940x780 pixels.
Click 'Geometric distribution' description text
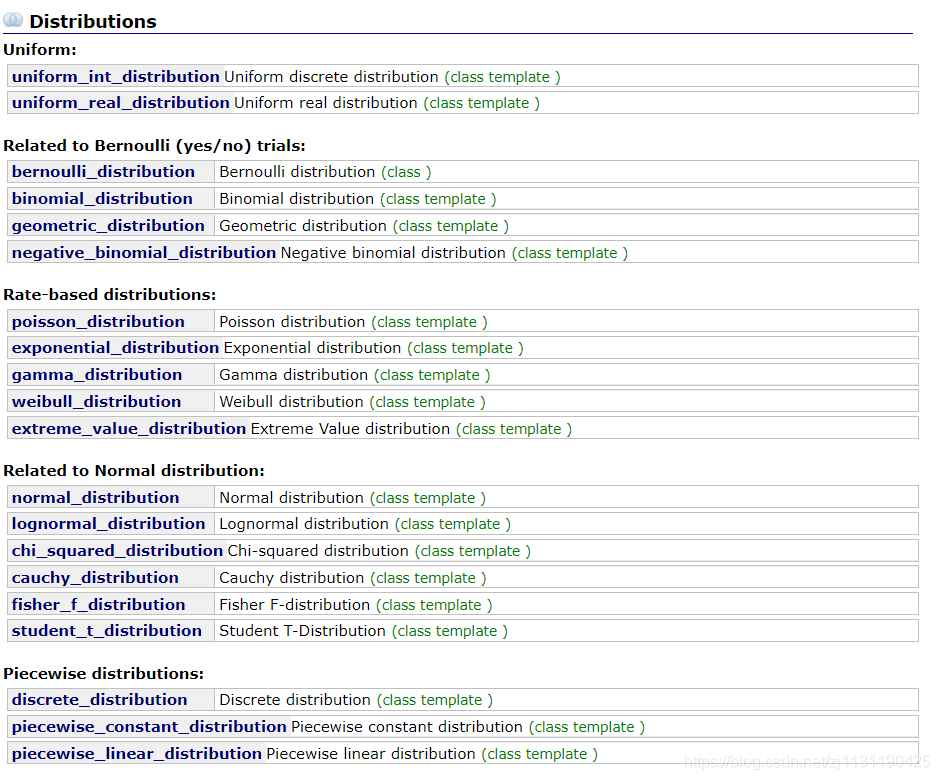(303, 226)
